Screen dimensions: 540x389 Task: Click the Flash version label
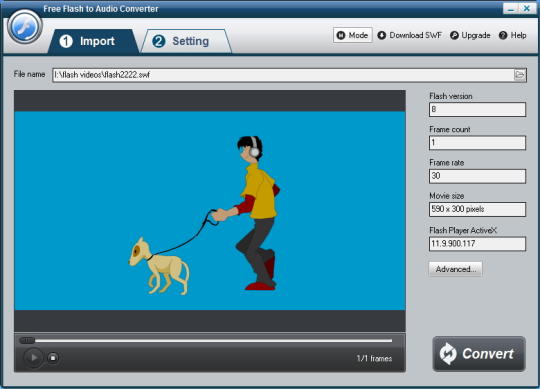coord(451,96)
